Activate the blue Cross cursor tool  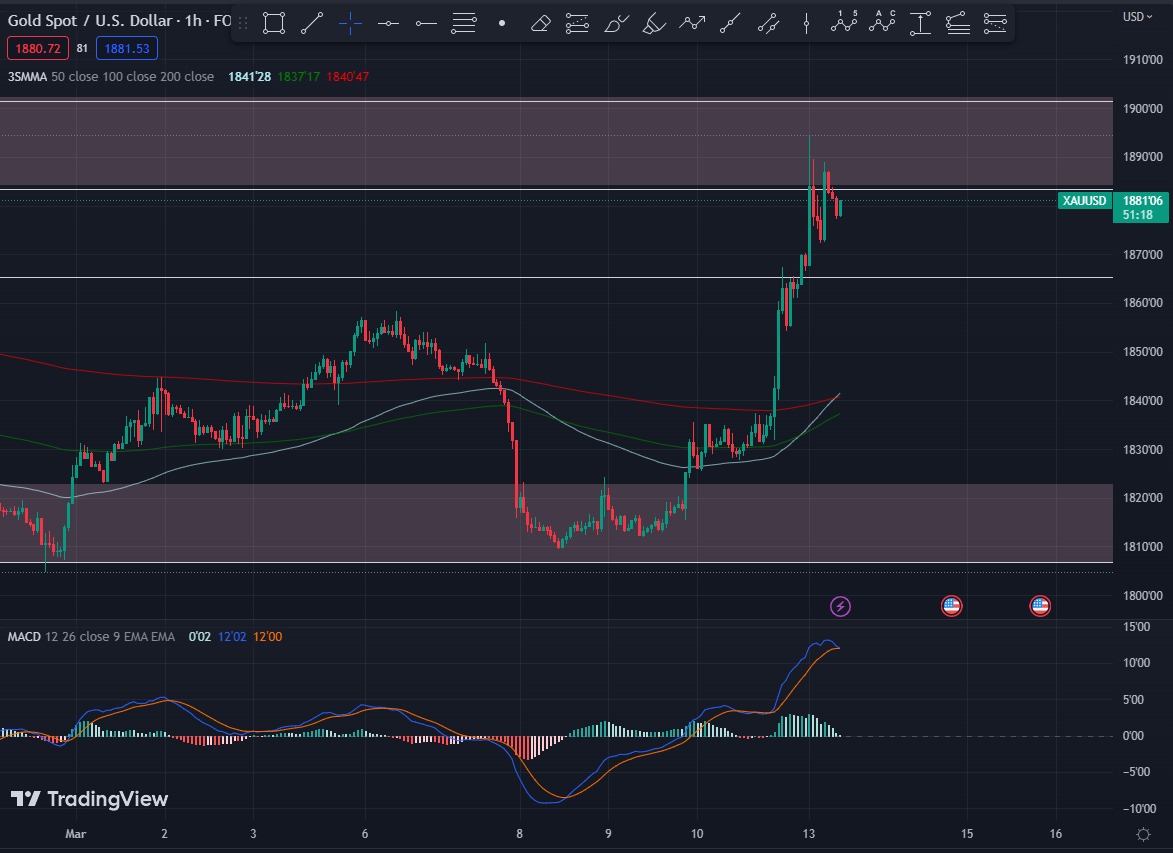point(350,22)
